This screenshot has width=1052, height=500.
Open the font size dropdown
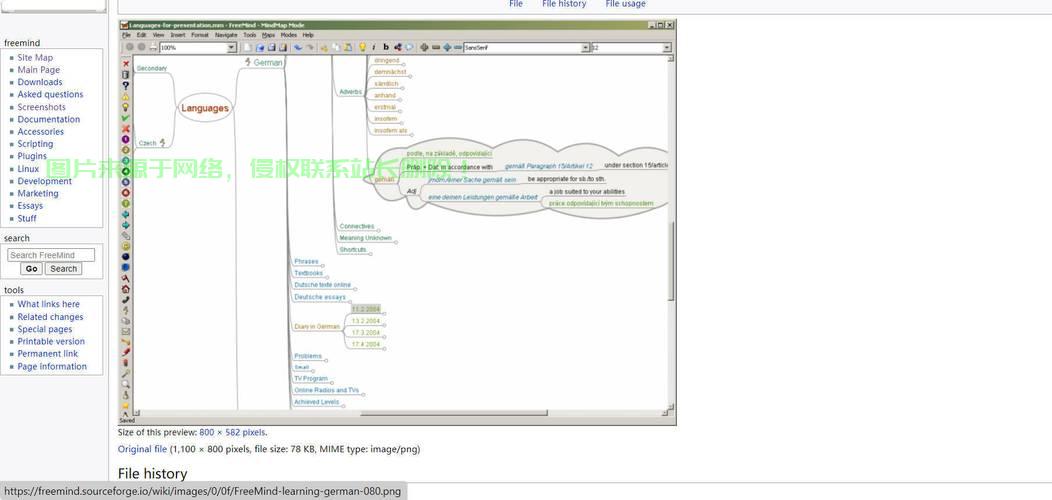point(666,48)
